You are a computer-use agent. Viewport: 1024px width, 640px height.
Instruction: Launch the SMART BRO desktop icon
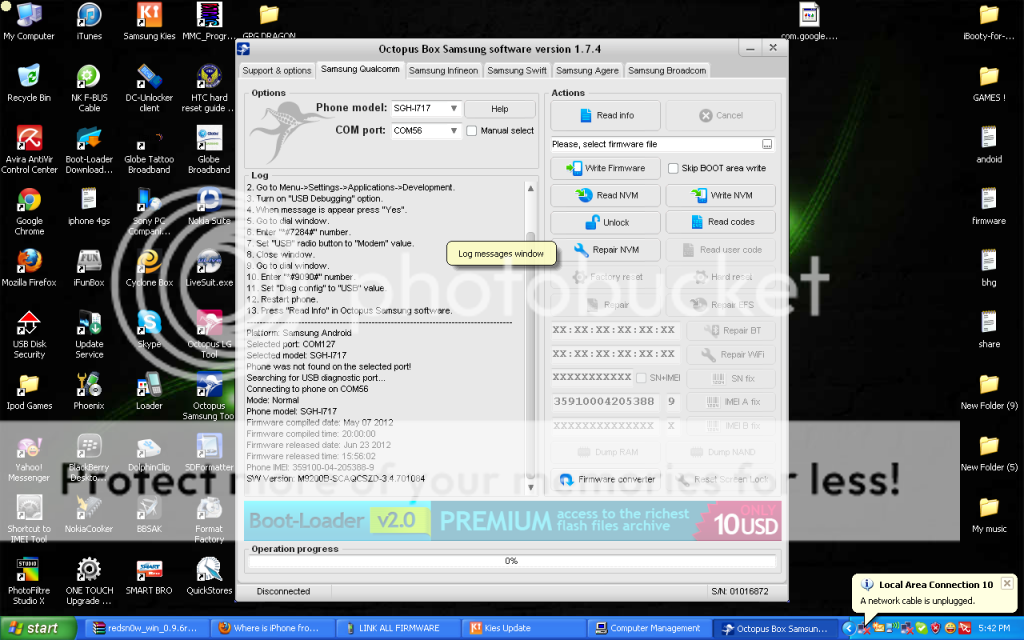(x=149, y=576)
